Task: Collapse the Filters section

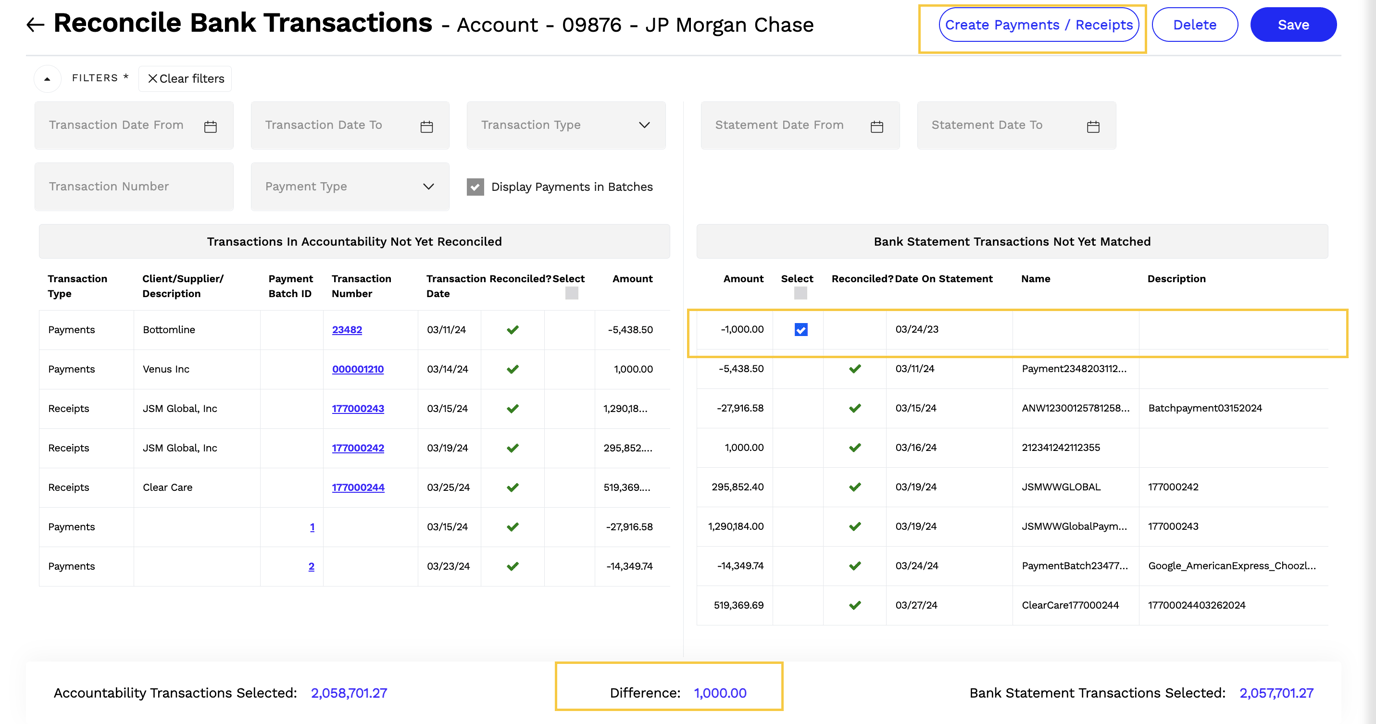Action: click(x=47, y=77)
